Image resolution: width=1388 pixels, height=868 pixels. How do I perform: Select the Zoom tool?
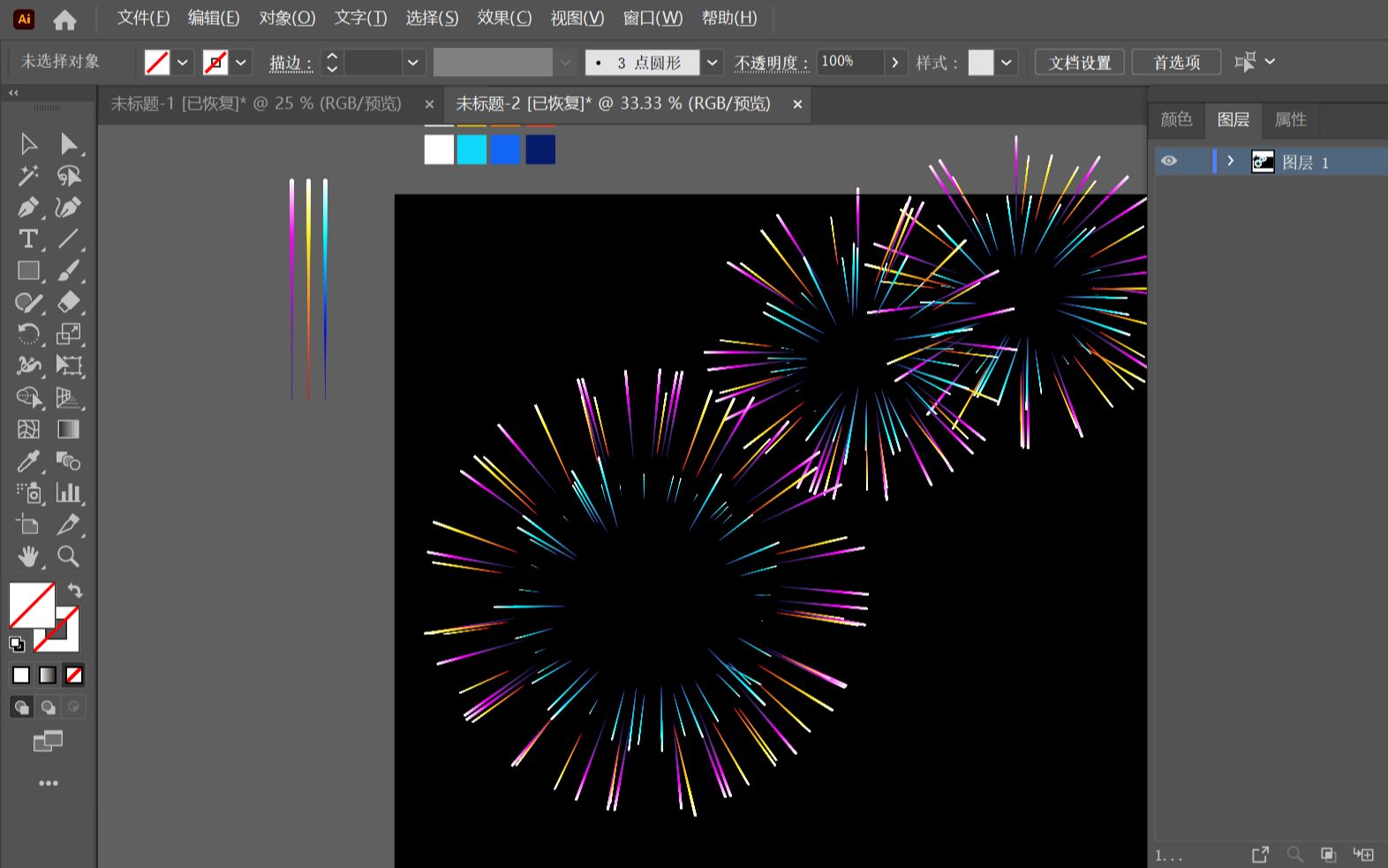coord(68,556)
